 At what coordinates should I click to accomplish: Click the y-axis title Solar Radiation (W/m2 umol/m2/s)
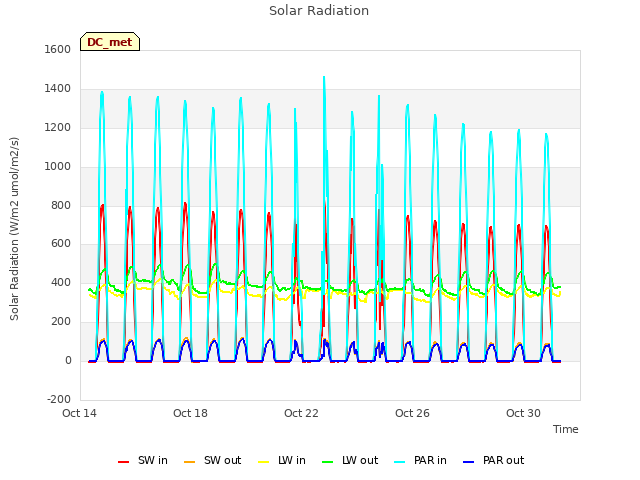pyautogui.click(x=14, y=229)
